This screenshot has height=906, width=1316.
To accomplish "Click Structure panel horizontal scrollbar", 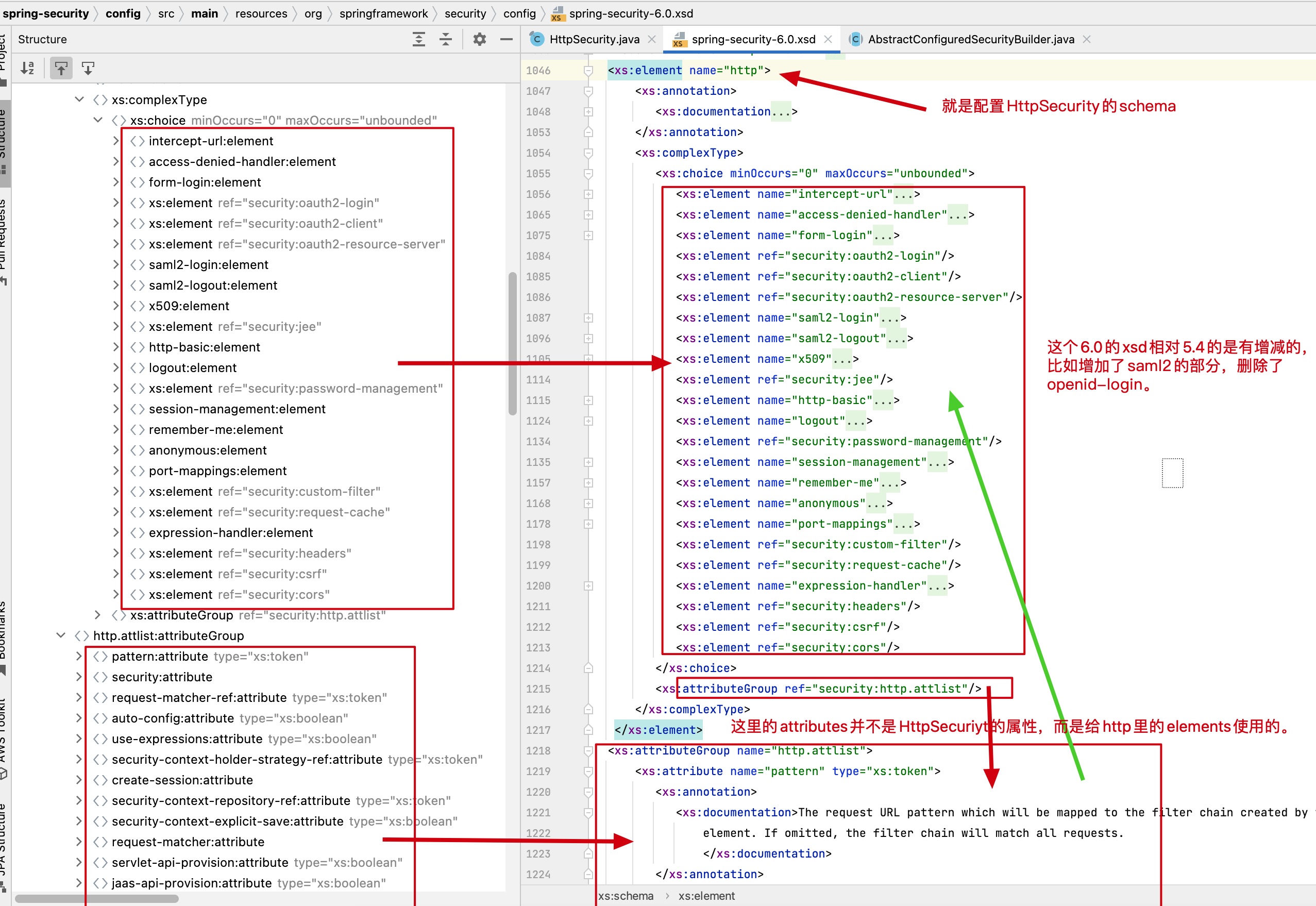I will [96, 899].
